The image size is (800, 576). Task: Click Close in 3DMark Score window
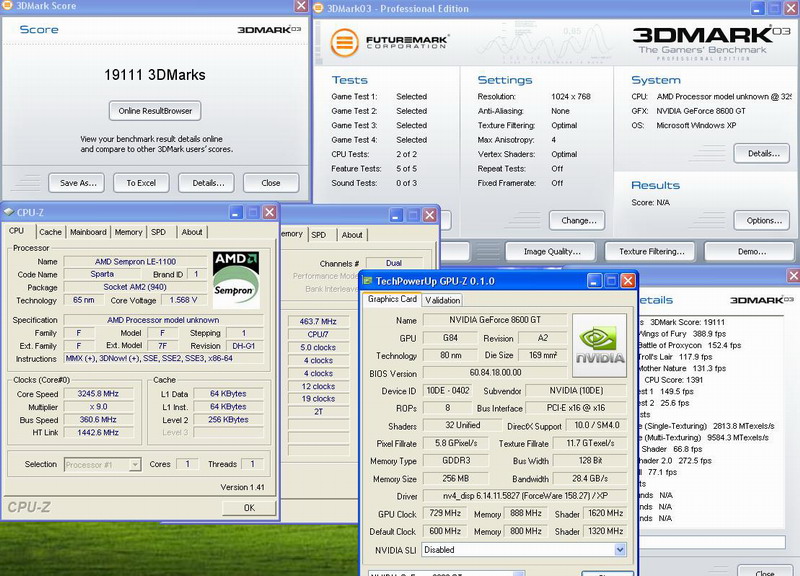[271, 183]
